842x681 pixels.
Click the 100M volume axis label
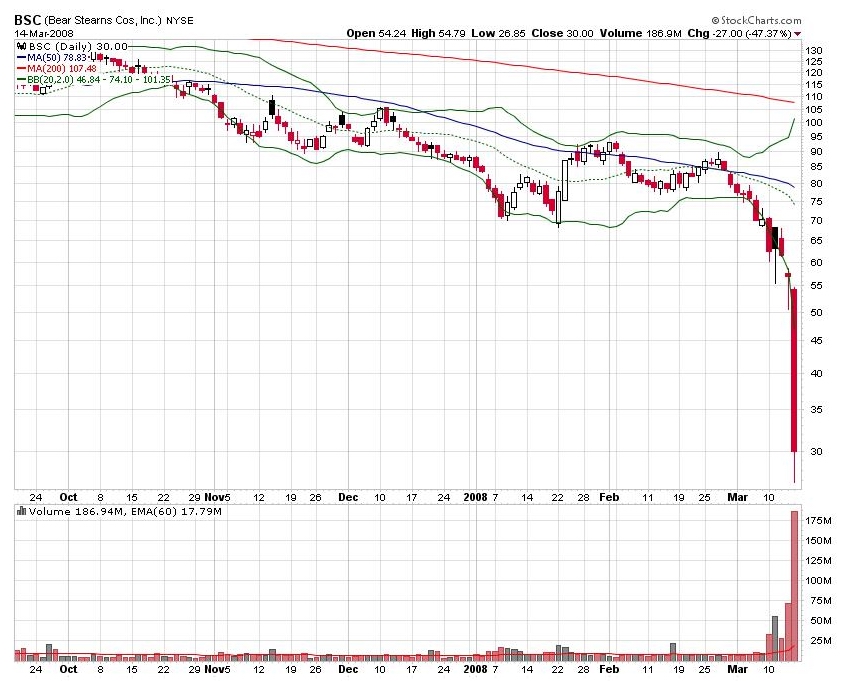(818, 581)
